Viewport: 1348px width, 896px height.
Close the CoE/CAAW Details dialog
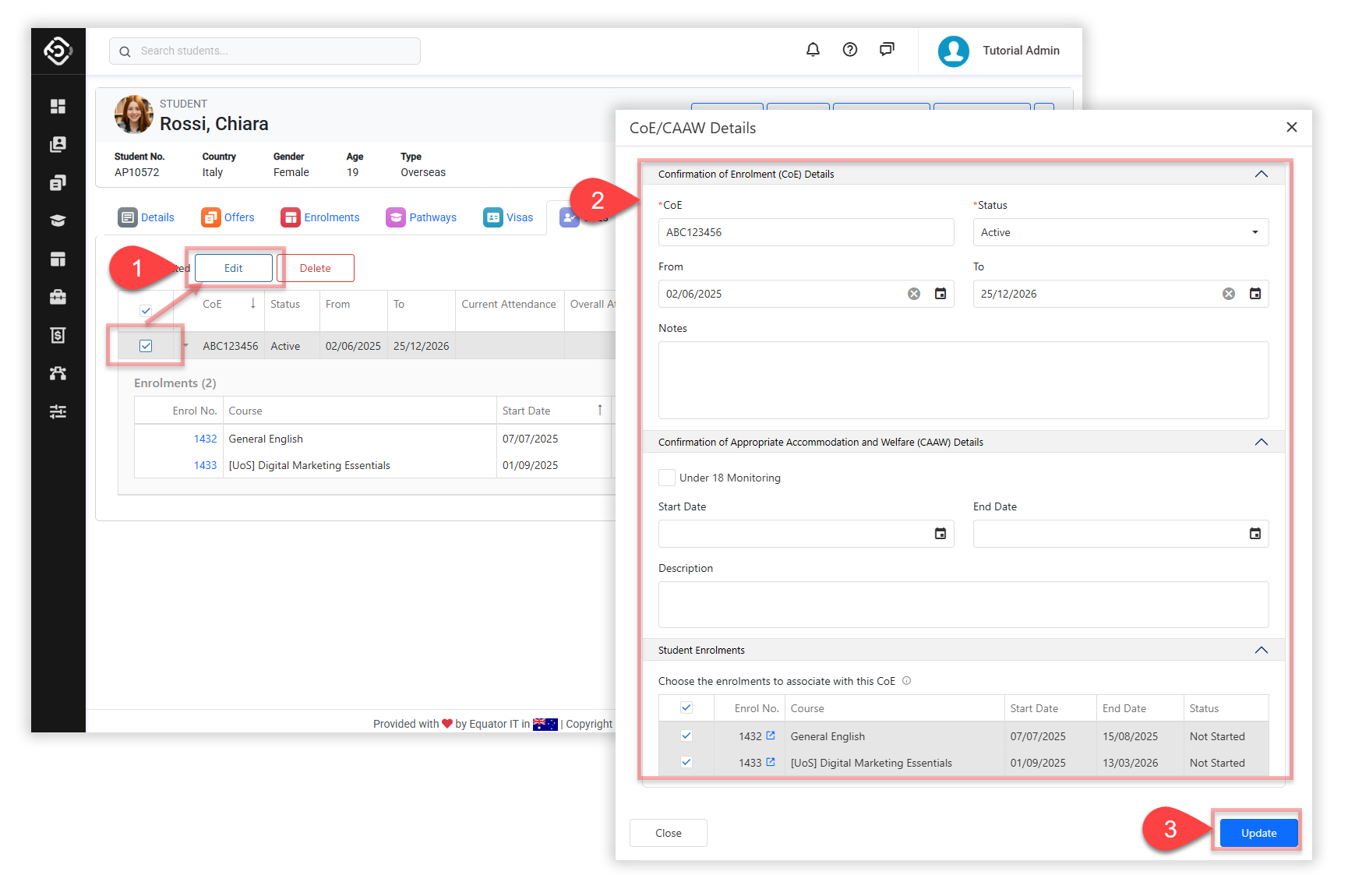pos(1292,127)
